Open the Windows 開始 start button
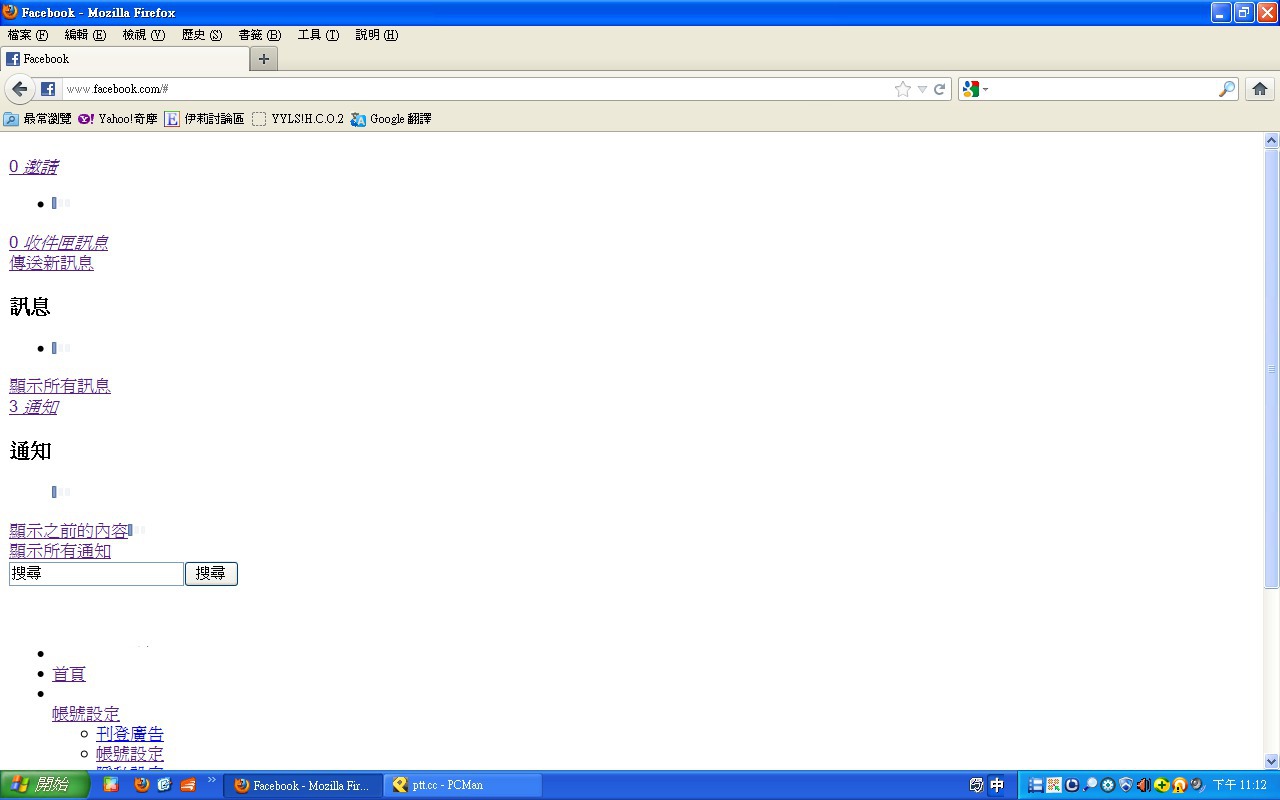 (x=45, y=785)
